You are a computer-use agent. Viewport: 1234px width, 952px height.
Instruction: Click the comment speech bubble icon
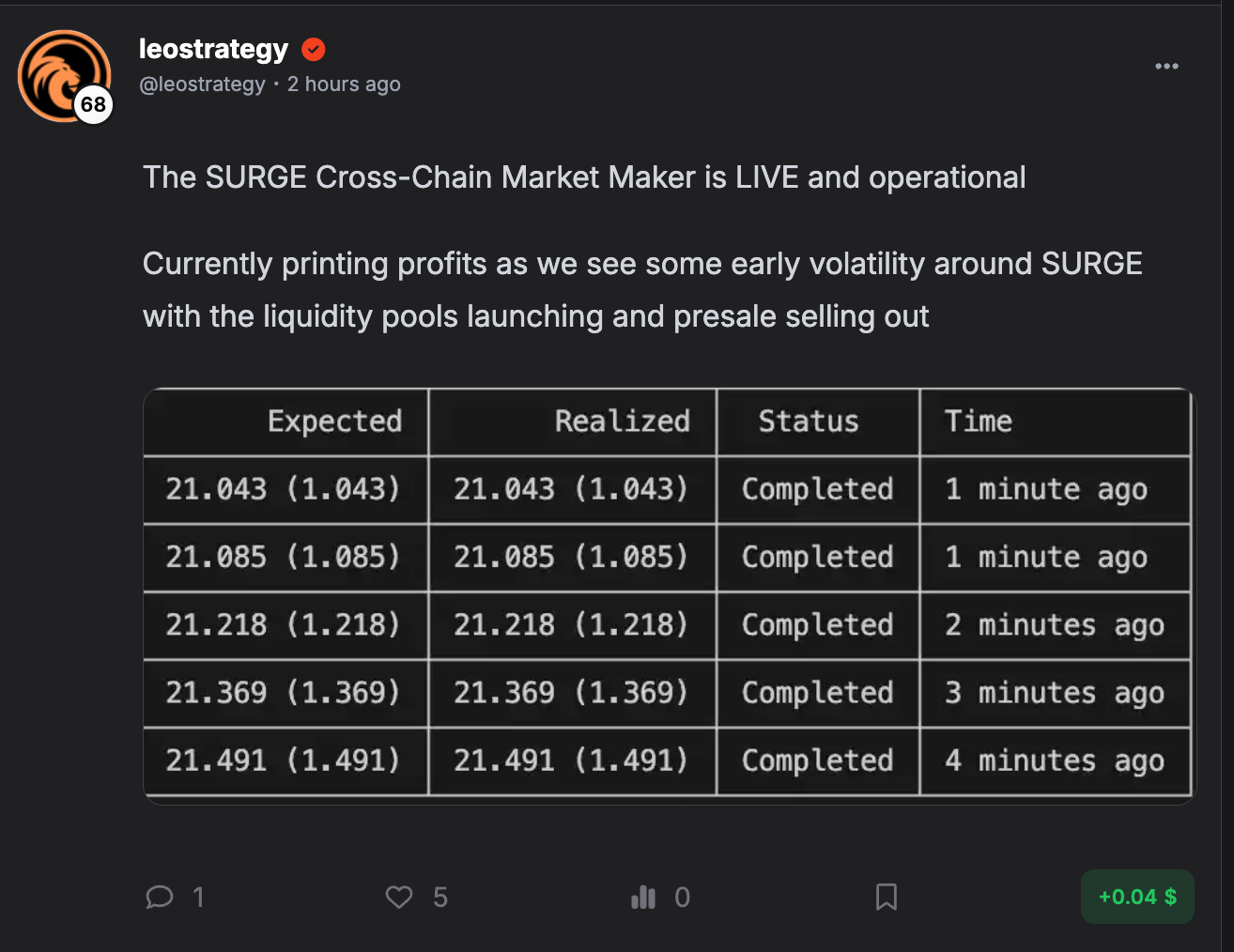[x=160, y=898]
